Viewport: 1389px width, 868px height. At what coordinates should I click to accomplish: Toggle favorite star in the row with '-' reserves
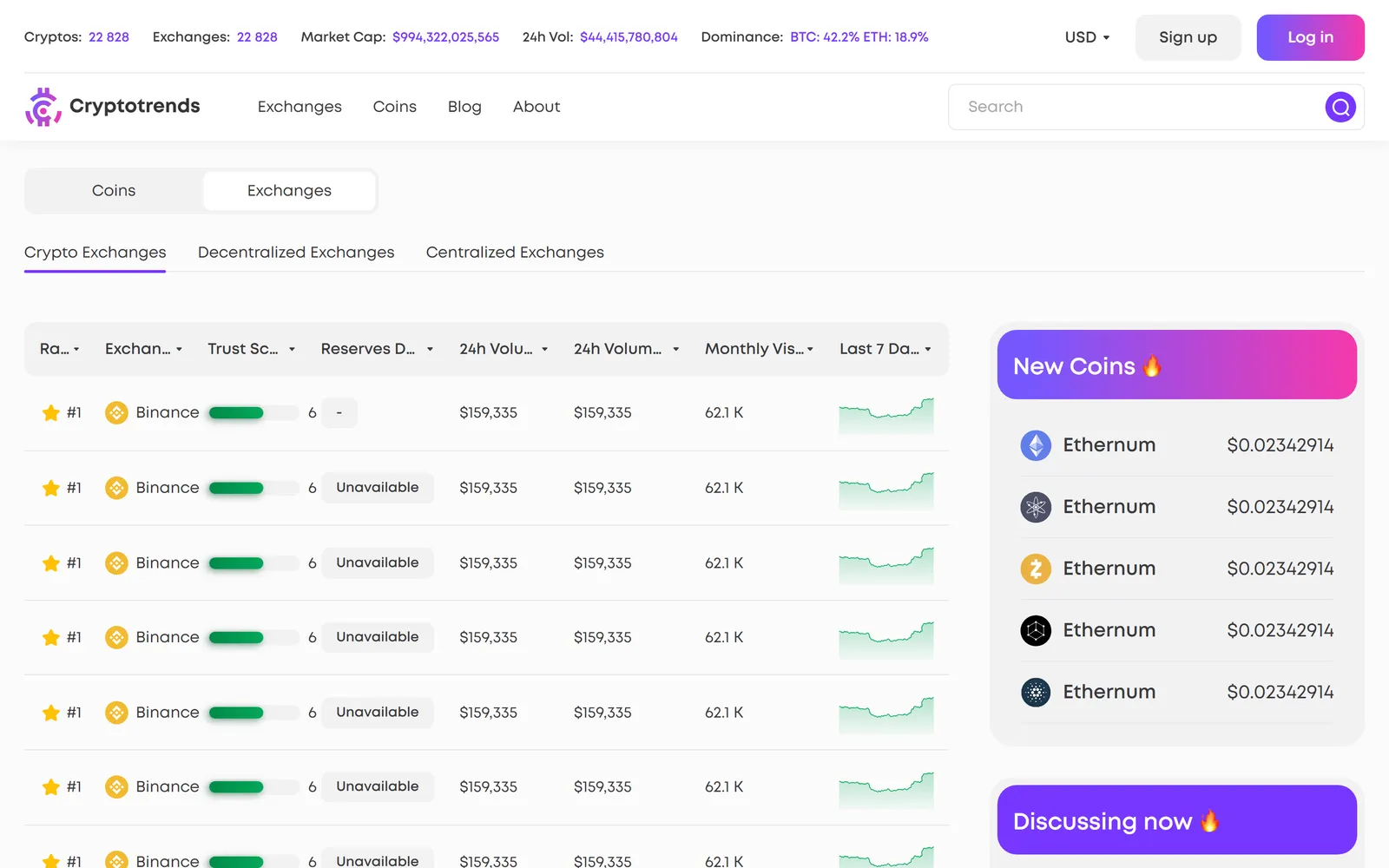[x=50, y=412]
